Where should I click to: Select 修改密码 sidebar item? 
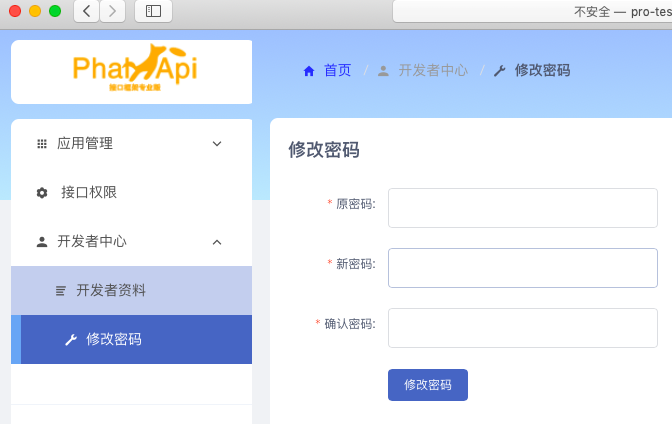coord(113,340)
